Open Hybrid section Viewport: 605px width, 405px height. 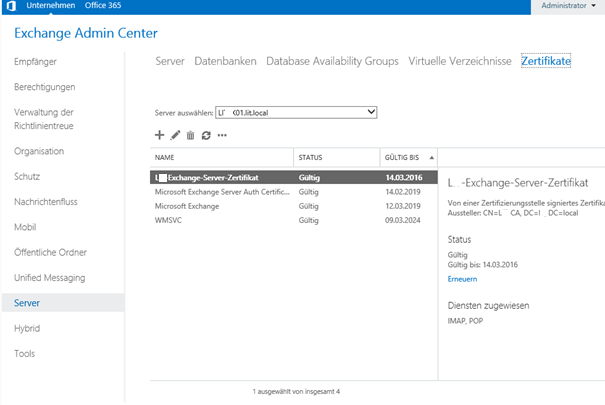27,328
